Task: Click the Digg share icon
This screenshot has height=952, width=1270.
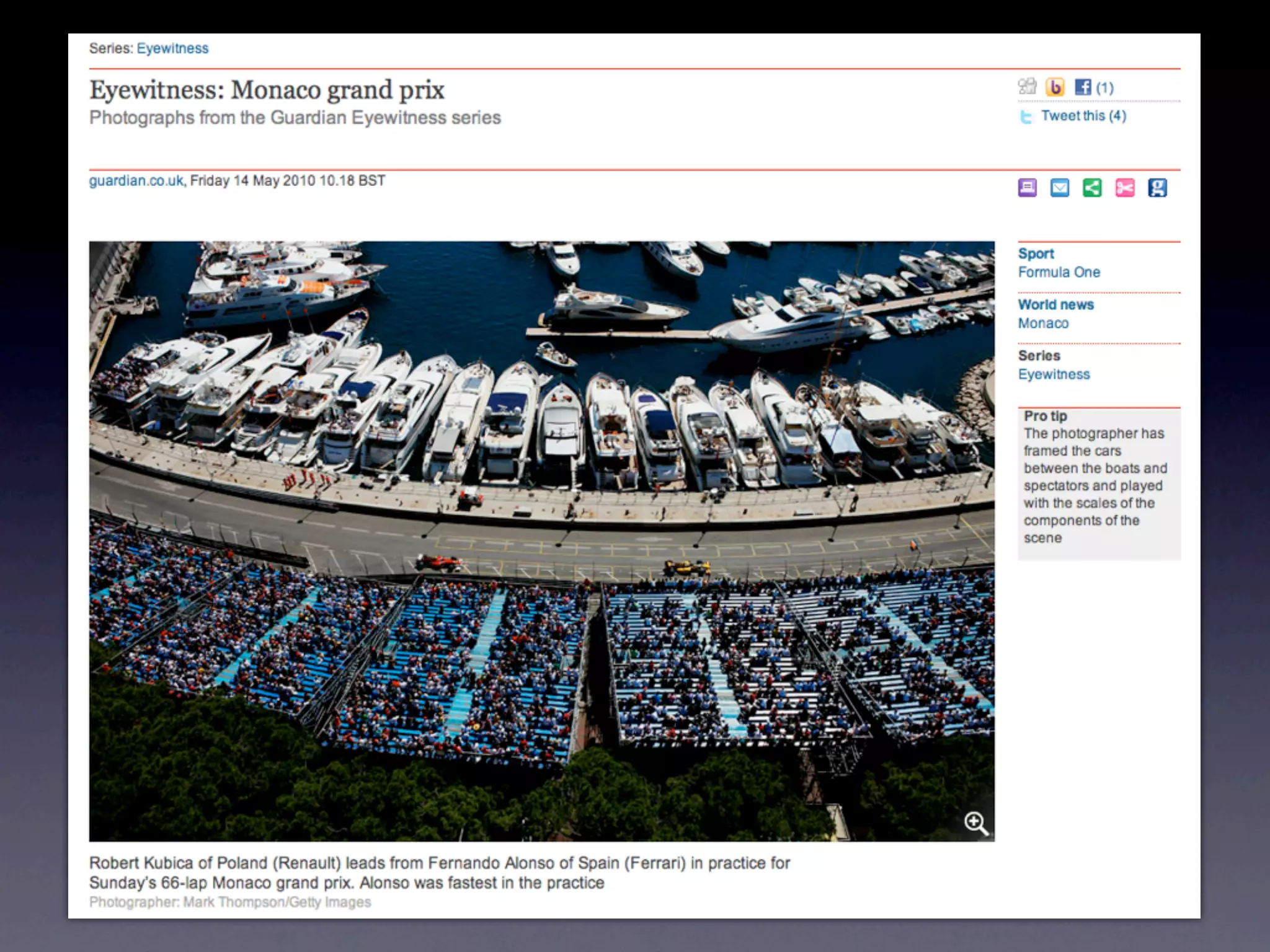Action: tap(1027, 87)
